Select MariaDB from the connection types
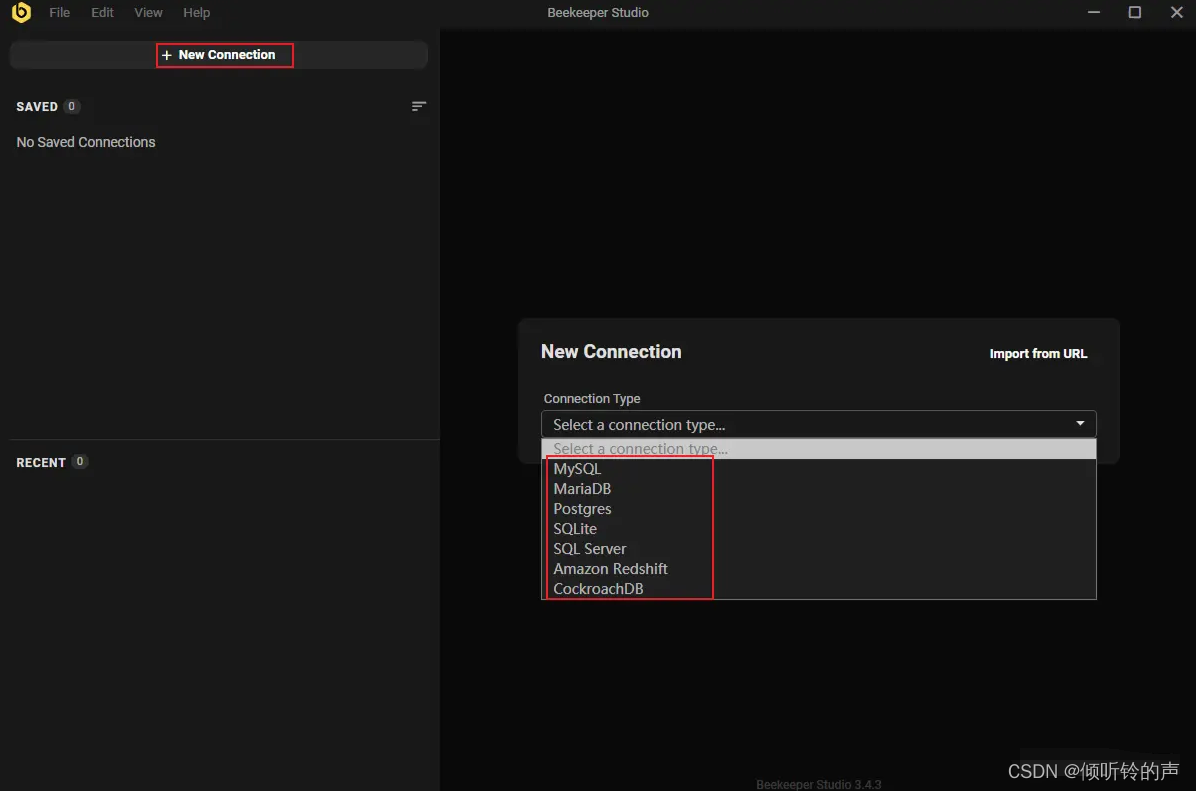 [x=818, y=488]
